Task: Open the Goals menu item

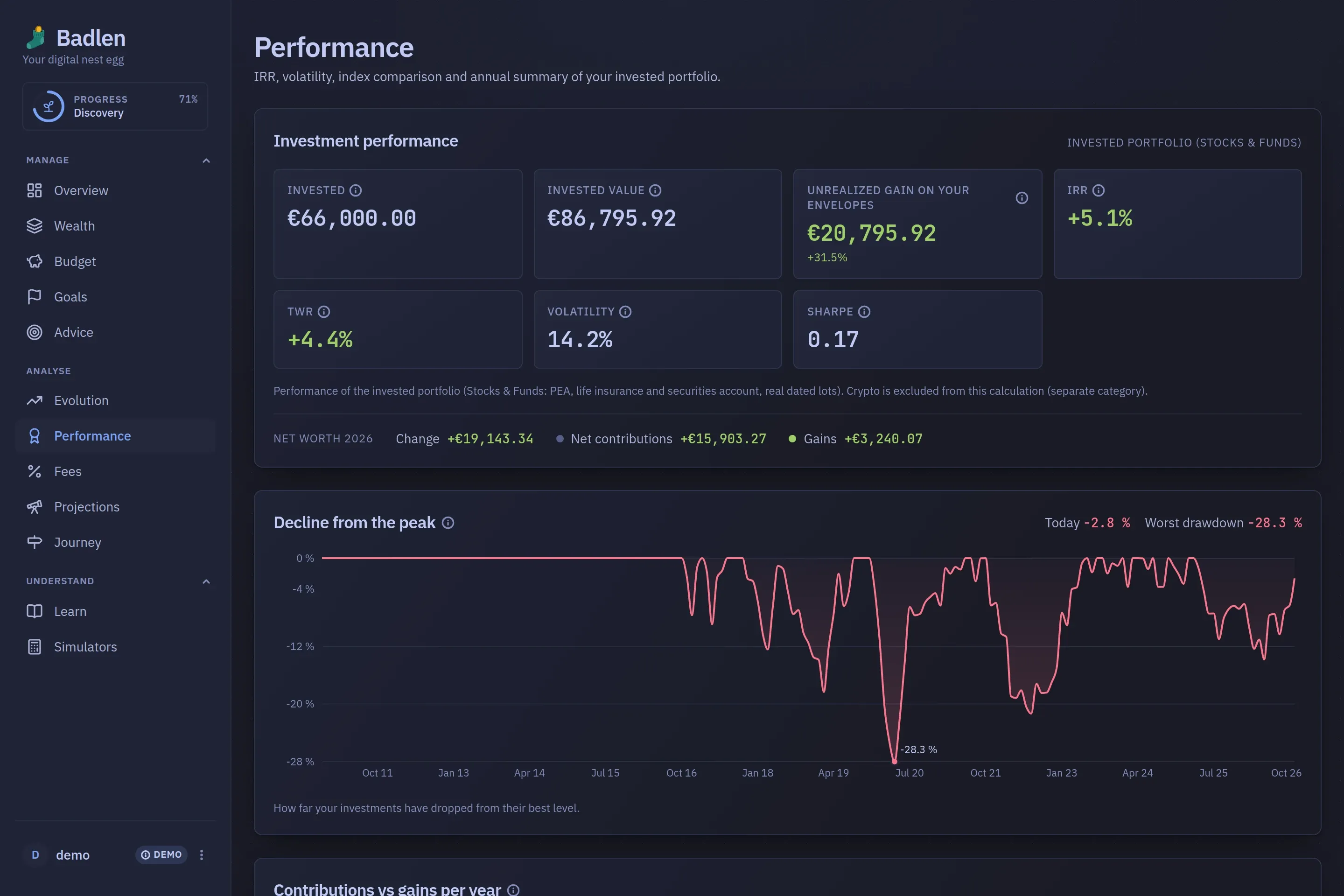Action: (115, 297)
